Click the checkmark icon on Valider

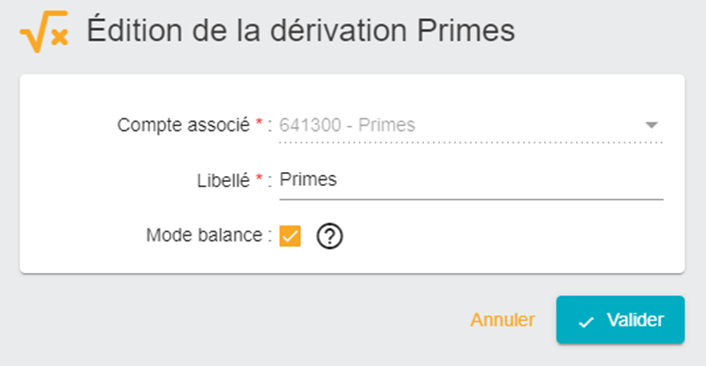(x=586, y=321)
